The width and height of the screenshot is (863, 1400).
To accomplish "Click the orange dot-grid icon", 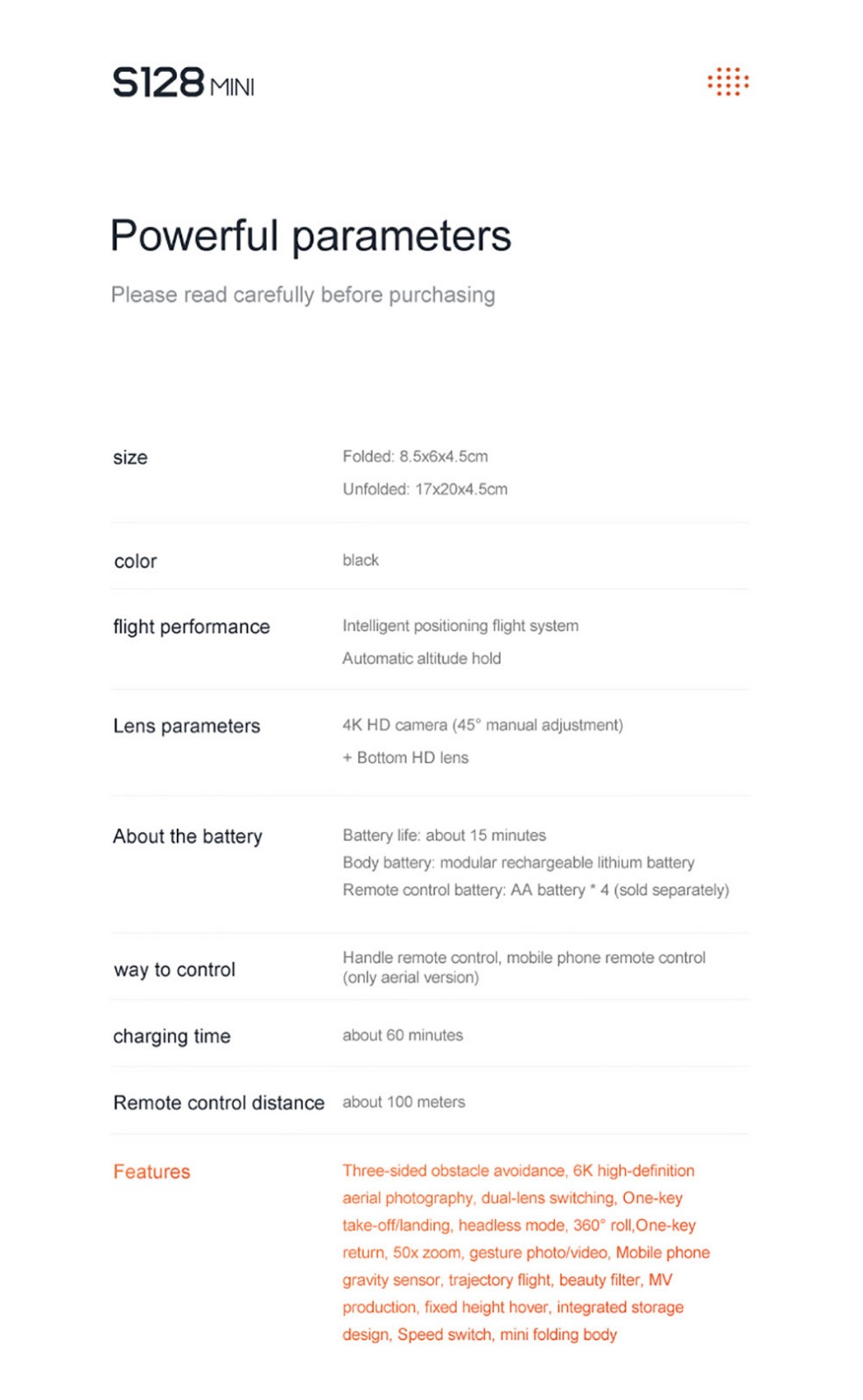I will (x=727, y=82).
